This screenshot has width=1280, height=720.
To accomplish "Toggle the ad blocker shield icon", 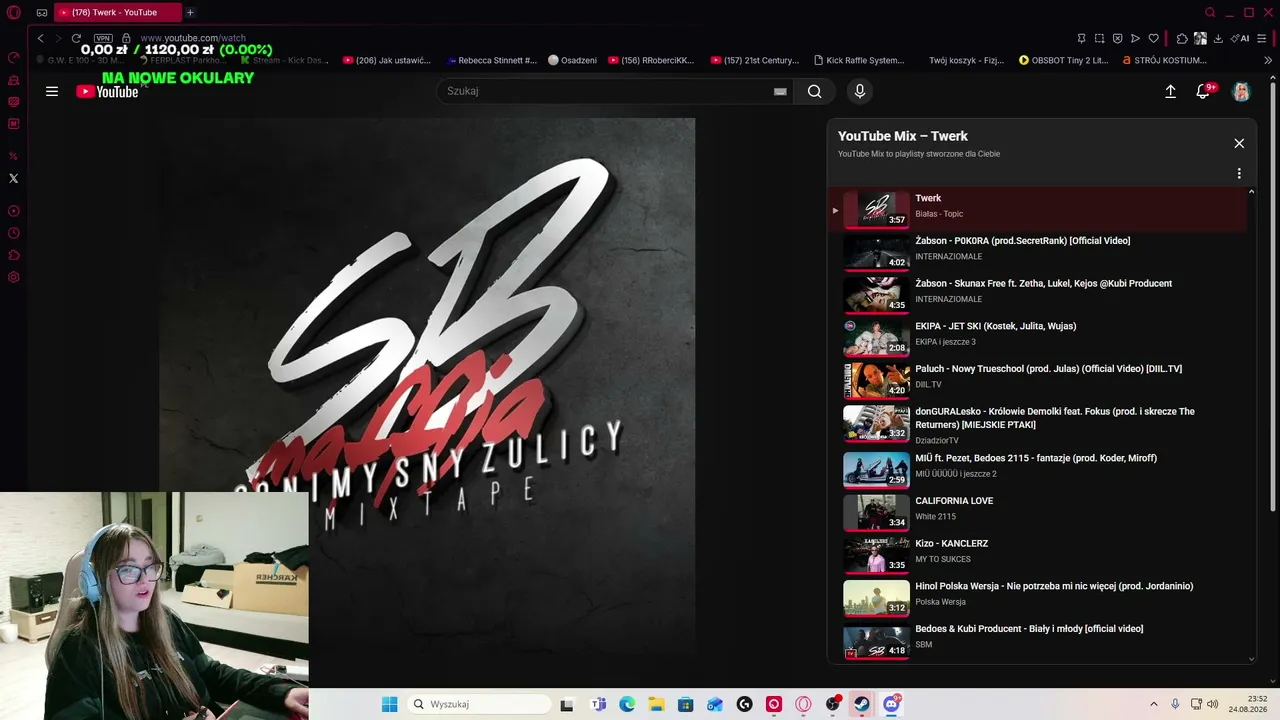I will pos(1117,38).
